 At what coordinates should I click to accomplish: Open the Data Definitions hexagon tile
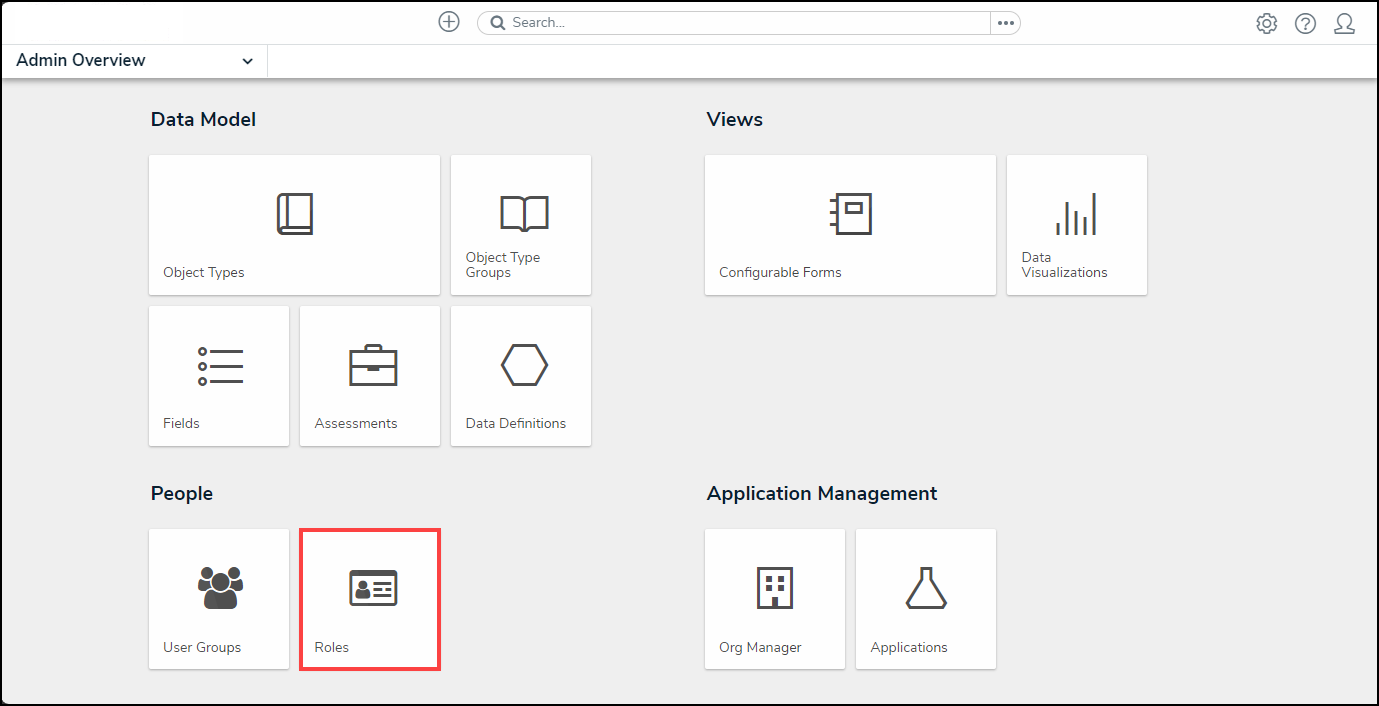(521, 375)
